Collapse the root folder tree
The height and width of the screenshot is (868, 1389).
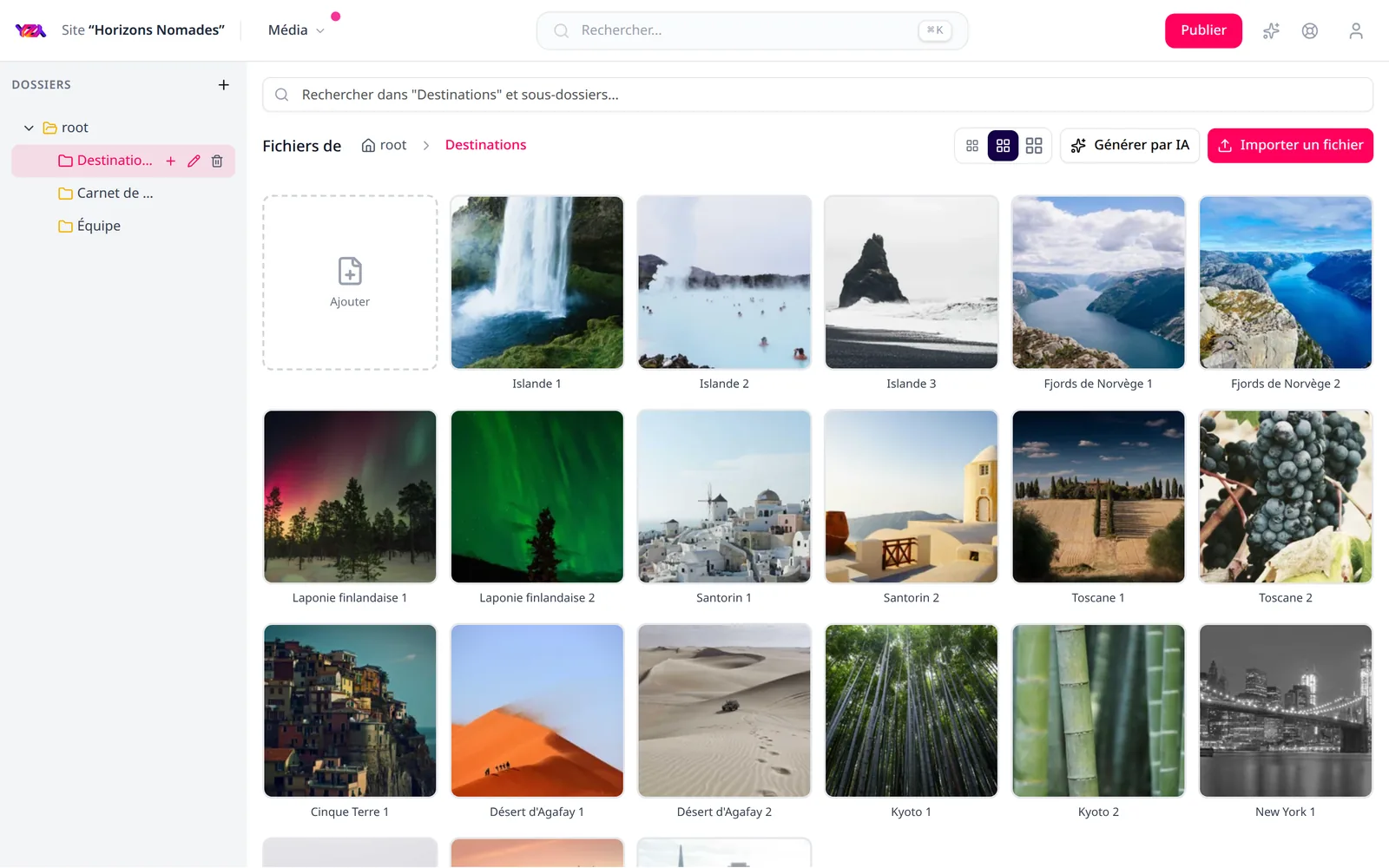pos(29,128)
